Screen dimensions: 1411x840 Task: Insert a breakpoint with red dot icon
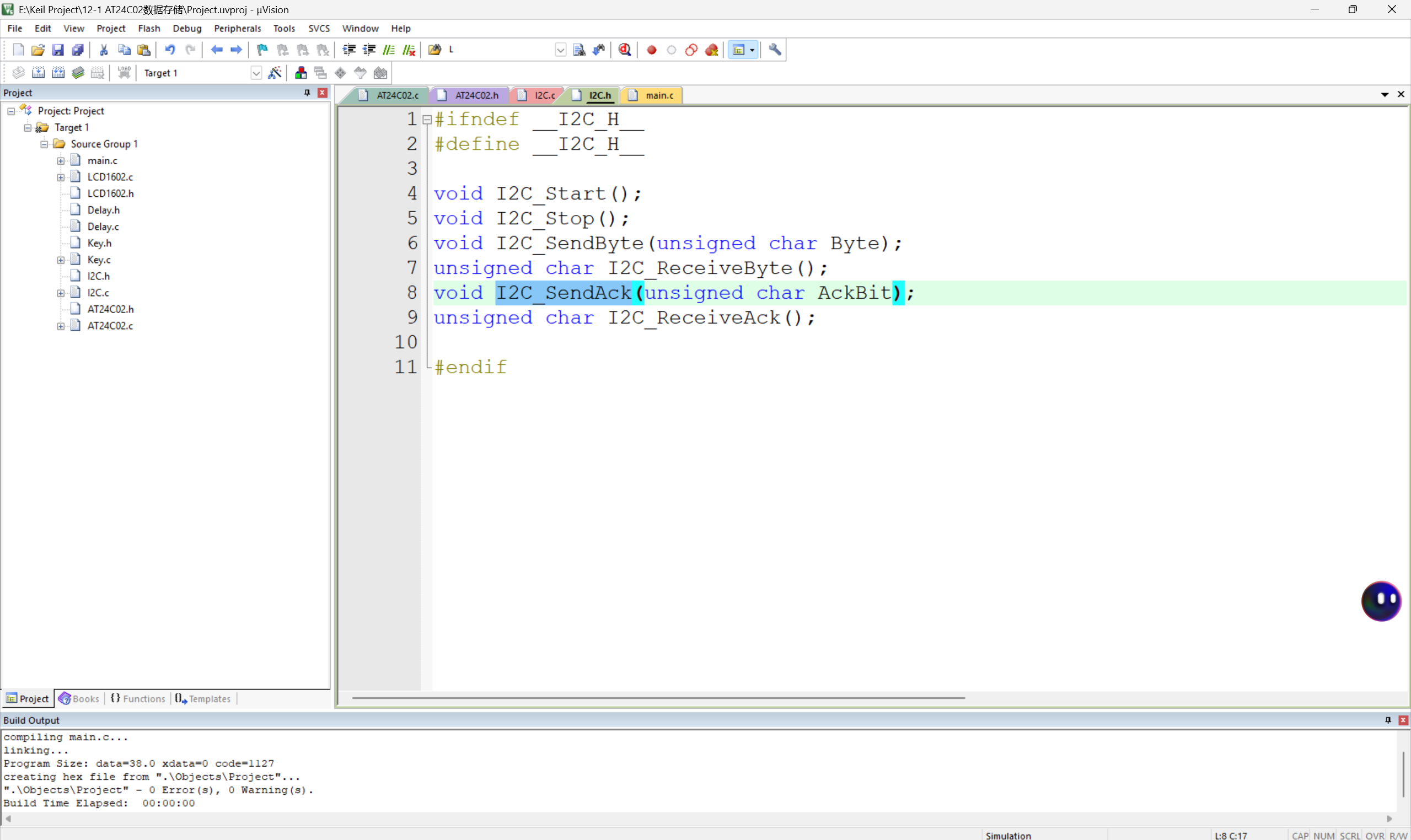click(x=651, y=50)
